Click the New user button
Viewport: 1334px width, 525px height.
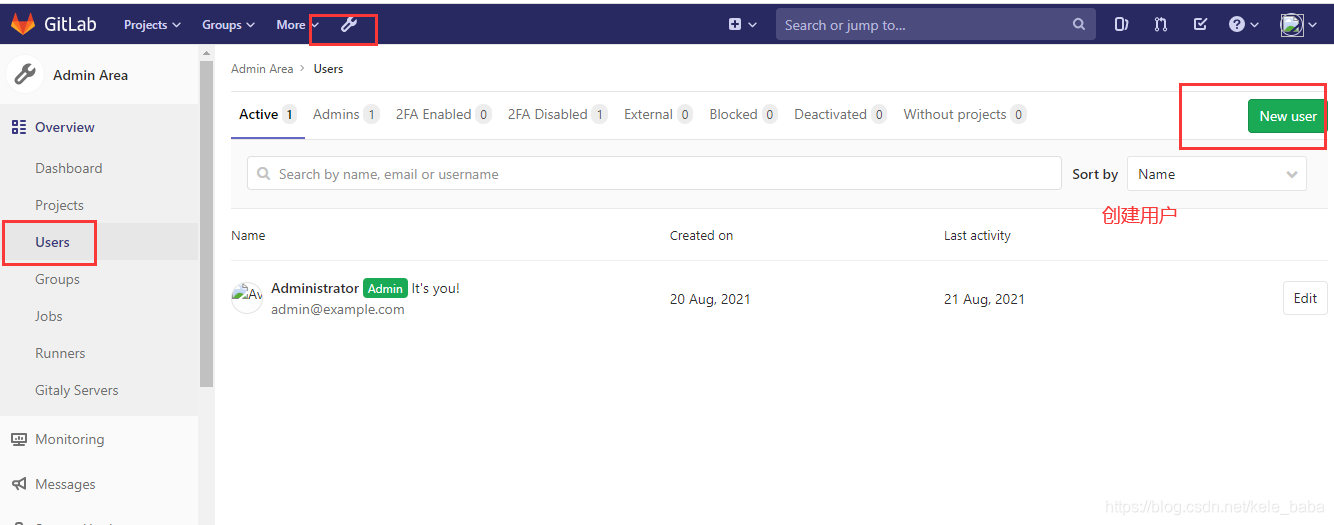pyautogui.click(x=1287, y=116)
